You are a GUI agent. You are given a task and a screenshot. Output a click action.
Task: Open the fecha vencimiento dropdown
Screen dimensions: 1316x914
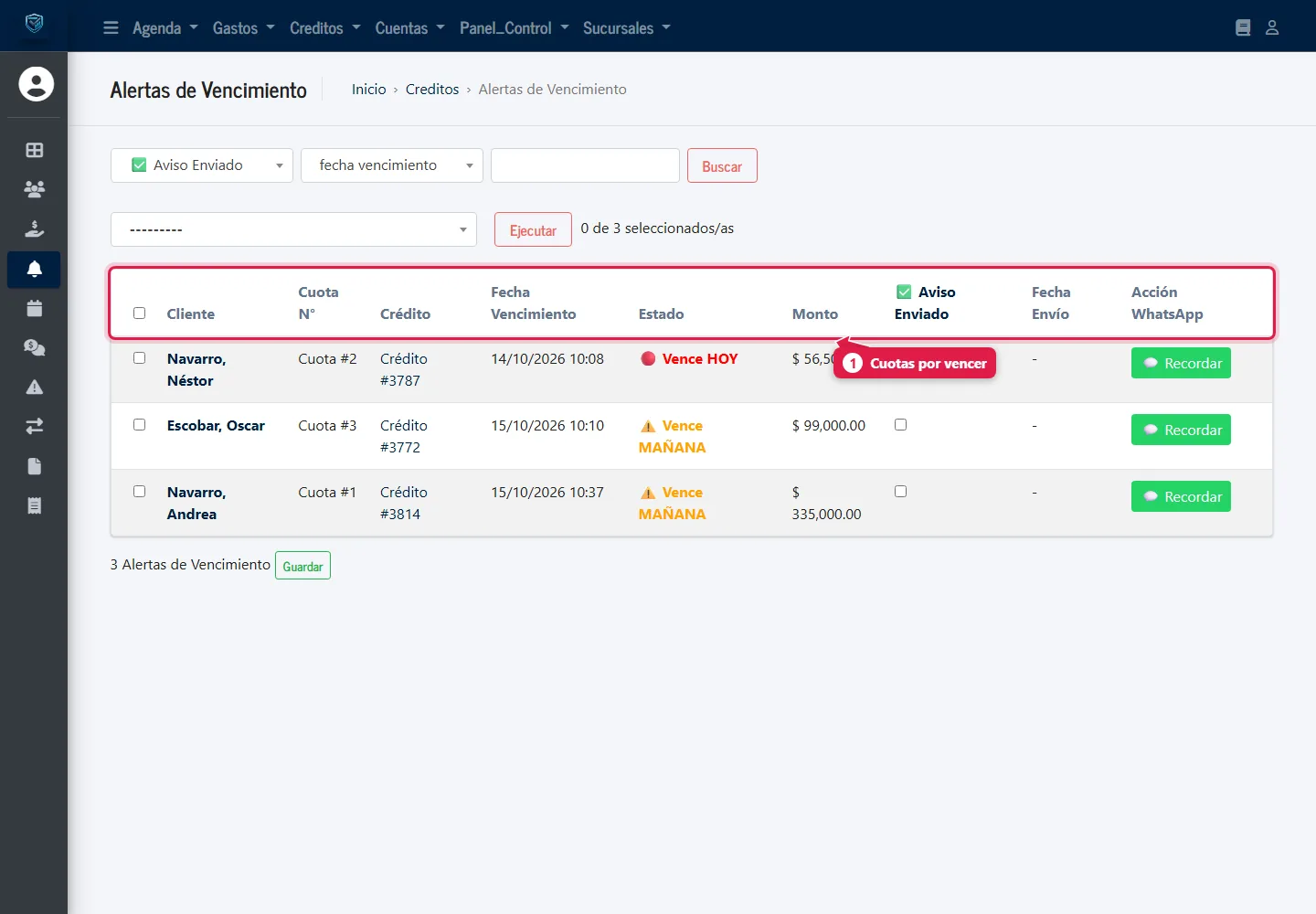point(392,165)
